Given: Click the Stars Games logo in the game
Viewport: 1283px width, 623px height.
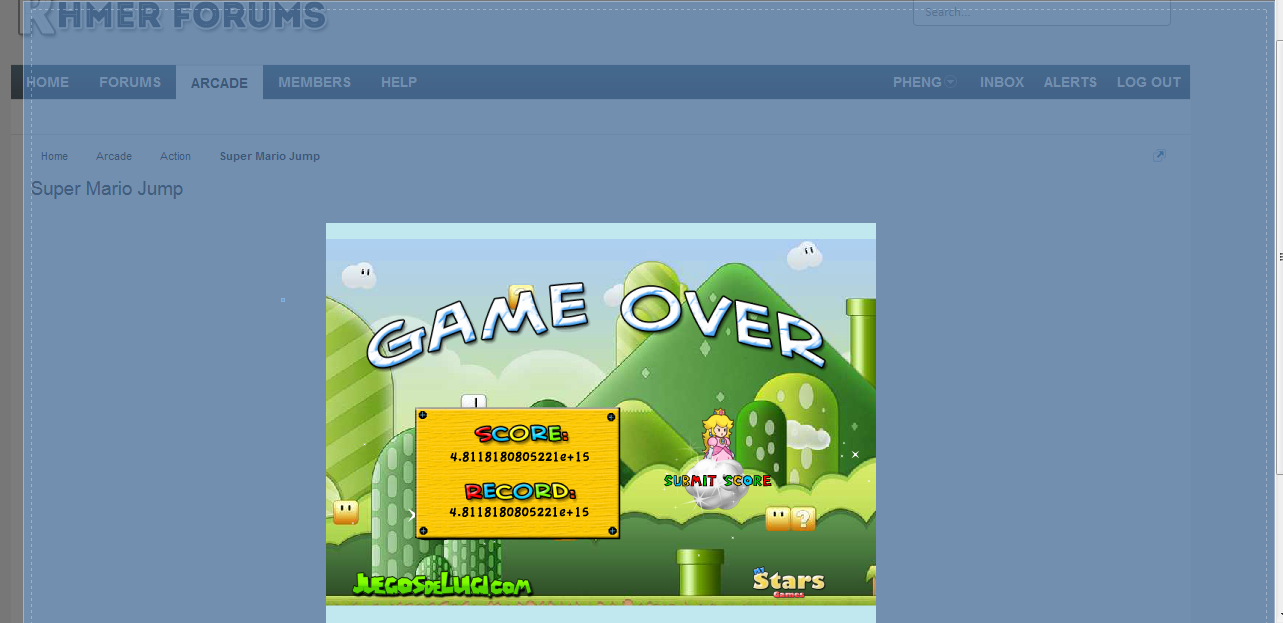Looking at the screenshot, I should tap(789, 581).
